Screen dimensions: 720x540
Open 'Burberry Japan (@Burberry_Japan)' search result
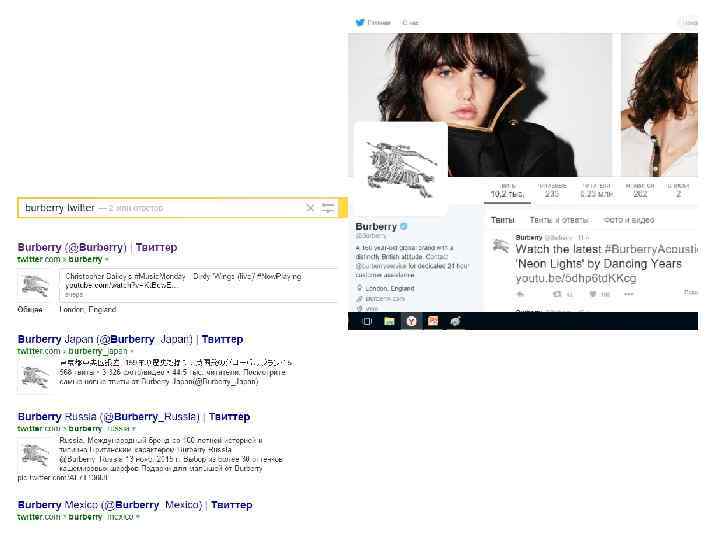pos(130,339)
